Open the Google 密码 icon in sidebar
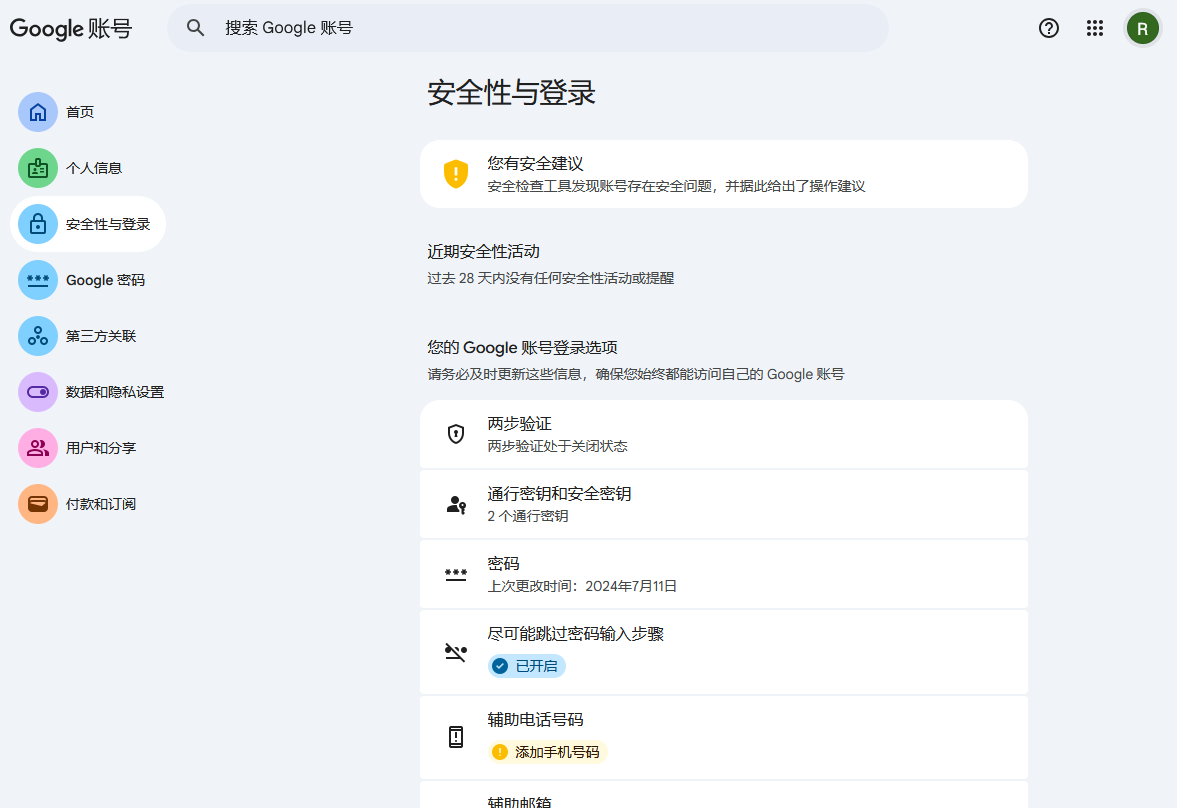The image size is (1177, 808). 37,280
